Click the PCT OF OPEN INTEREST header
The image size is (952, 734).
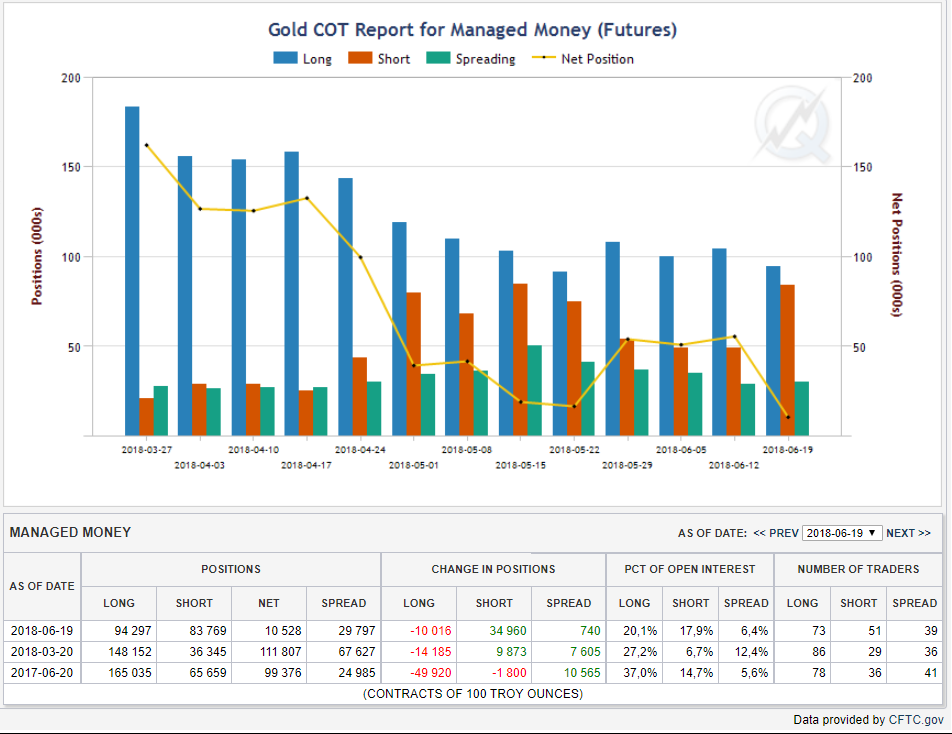click(690, 569)
